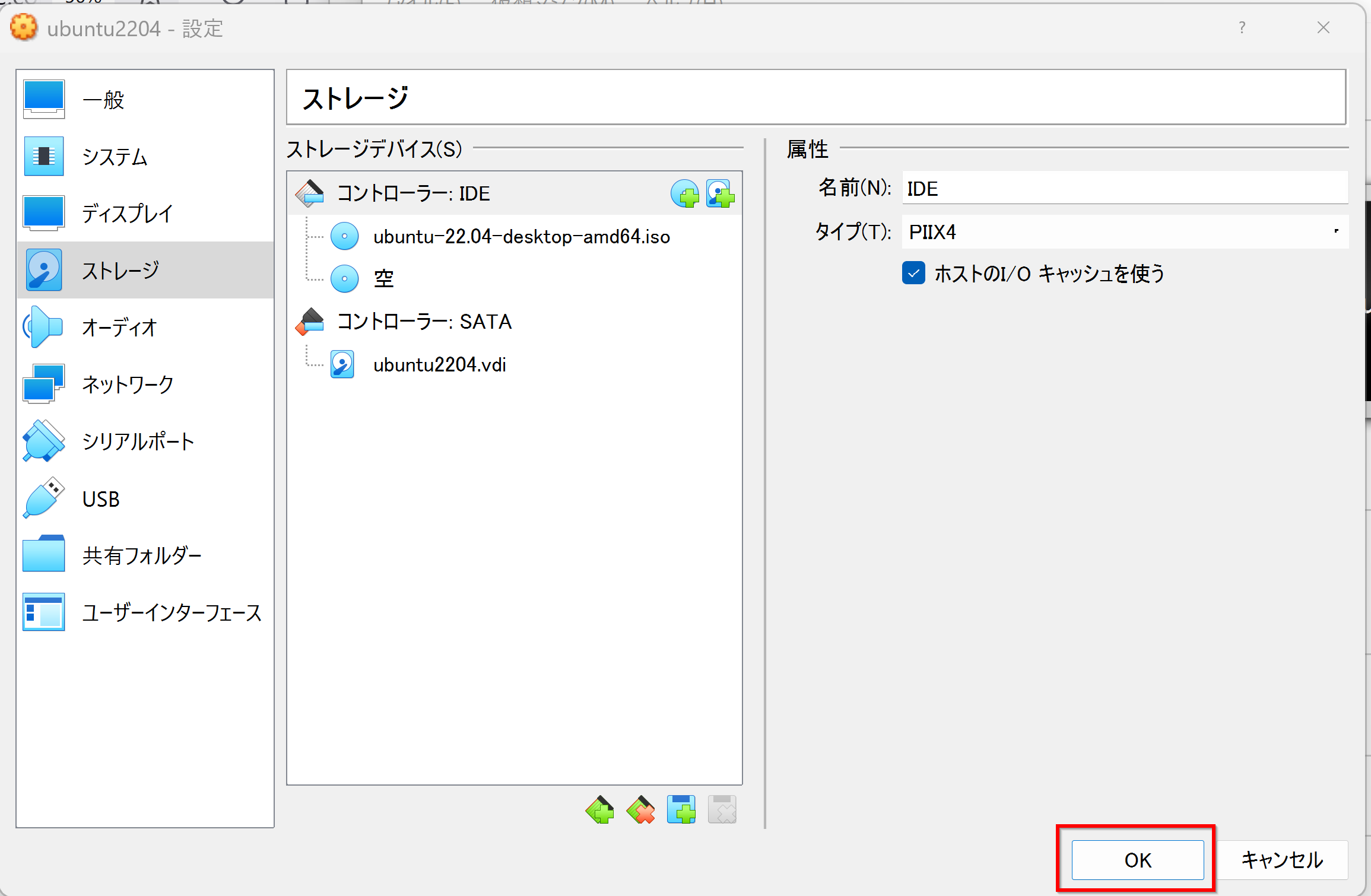Open the 一般 settings category
Screen dimensions: 1371x896
point(145,99)
